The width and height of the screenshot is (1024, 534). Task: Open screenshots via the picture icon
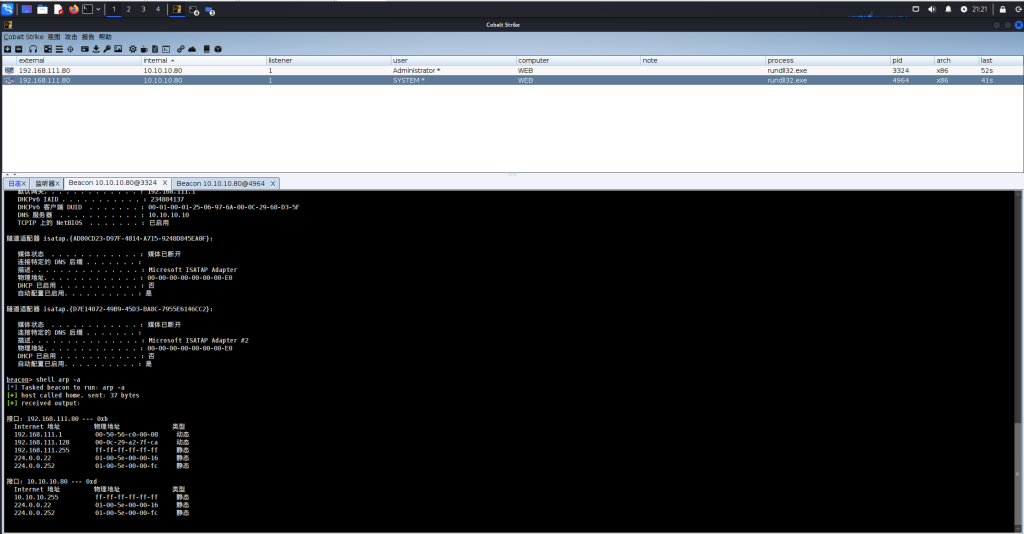(x=118, y=49)
